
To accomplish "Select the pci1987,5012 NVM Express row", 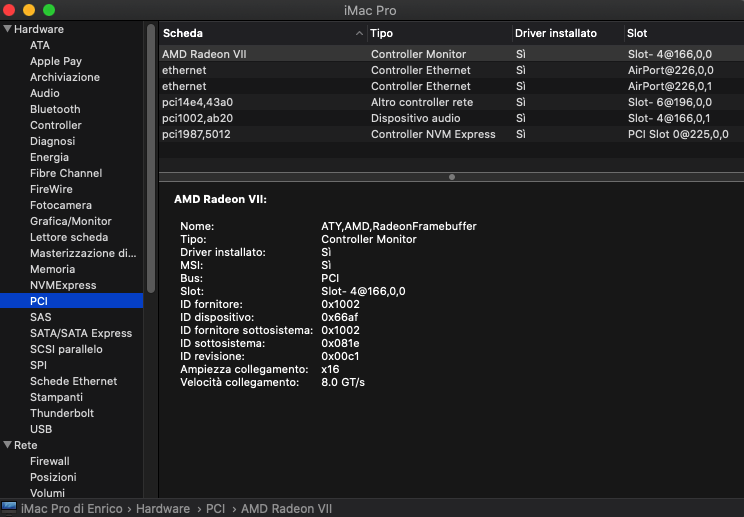I will pyautogui.click(x=452, y=134).
